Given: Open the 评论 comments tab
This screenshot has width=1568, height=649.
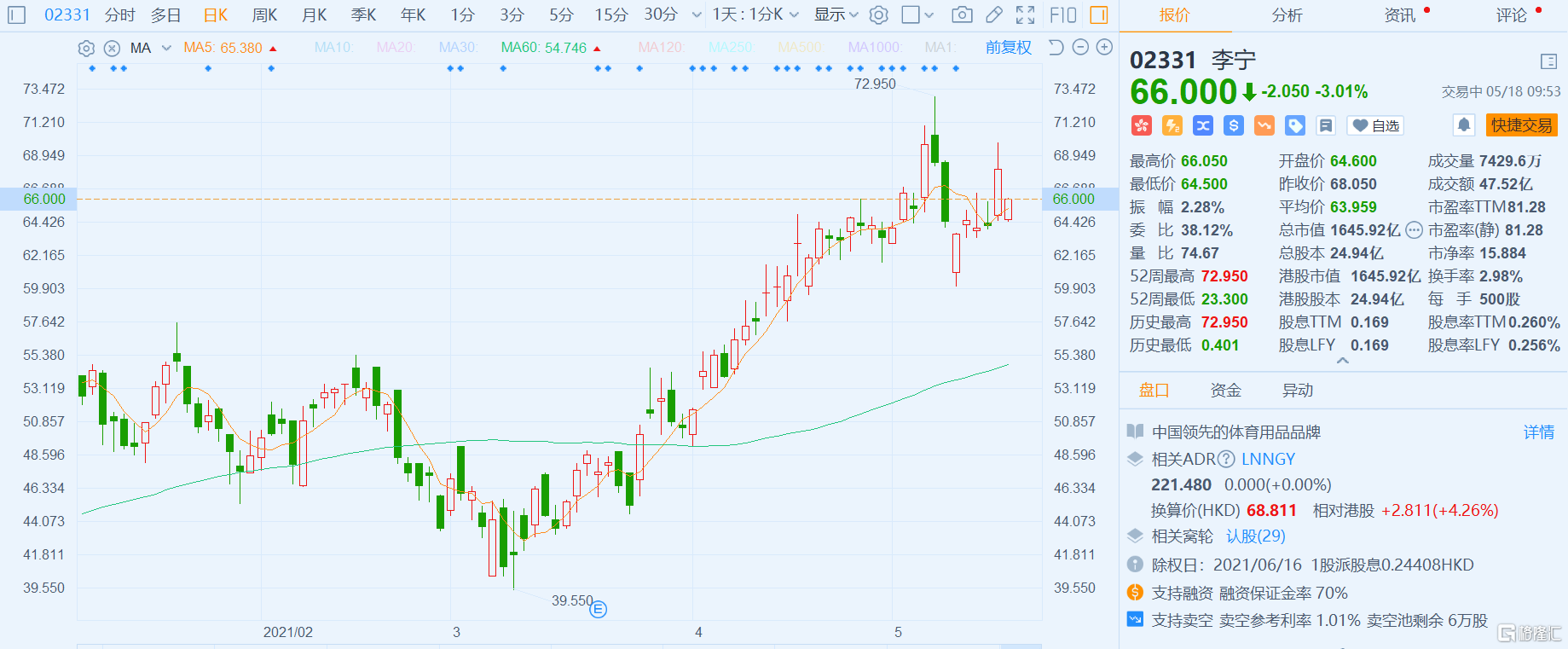Looking at the screenshot, I should click(x=1512, y=15).
